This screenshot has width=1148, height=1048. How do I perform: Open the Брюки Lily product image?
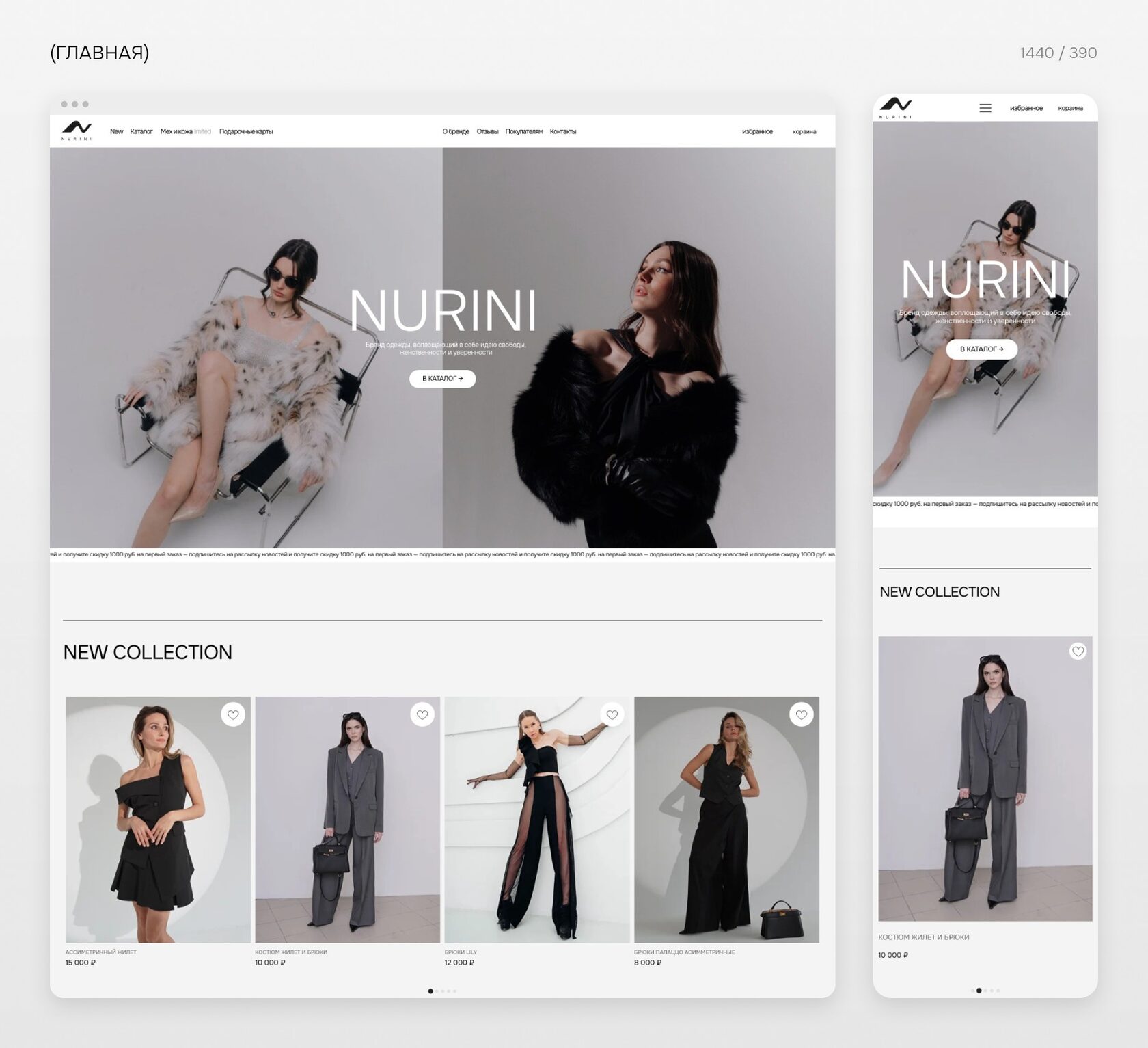[x=537, y=820]
